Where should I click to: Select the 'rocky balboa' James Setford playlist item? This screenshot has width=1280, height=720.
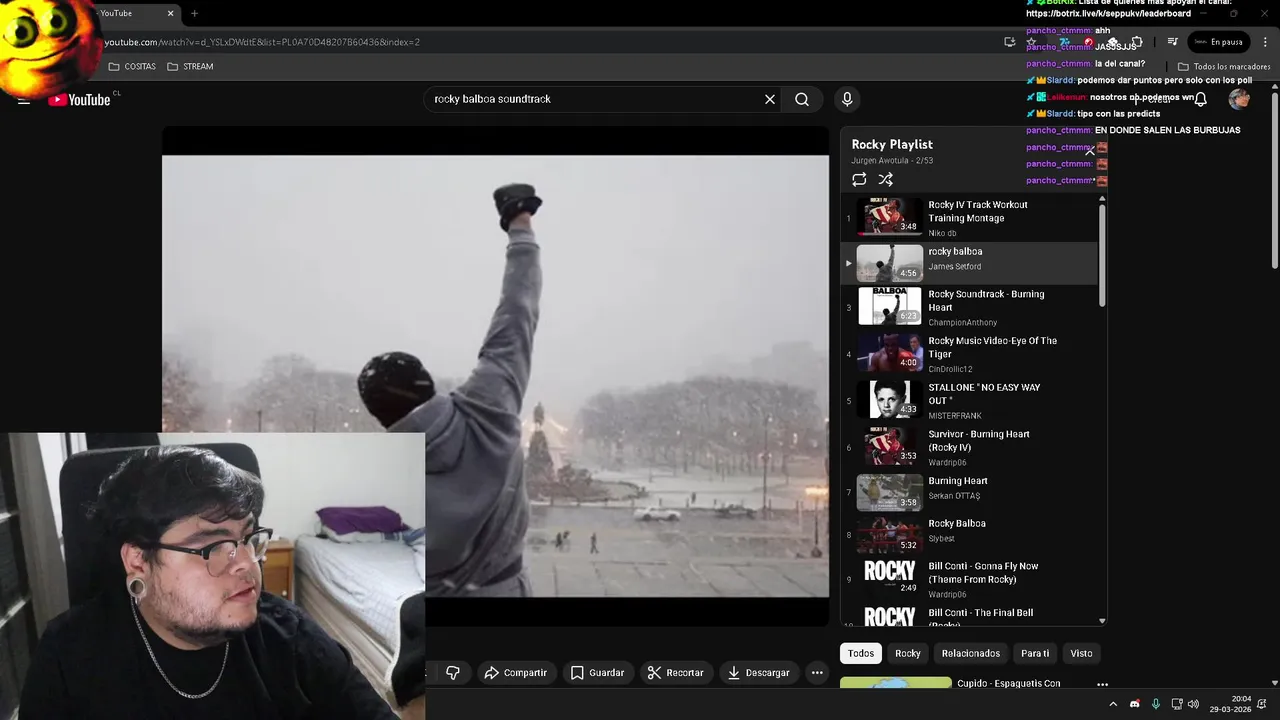(x=969, y=263)
